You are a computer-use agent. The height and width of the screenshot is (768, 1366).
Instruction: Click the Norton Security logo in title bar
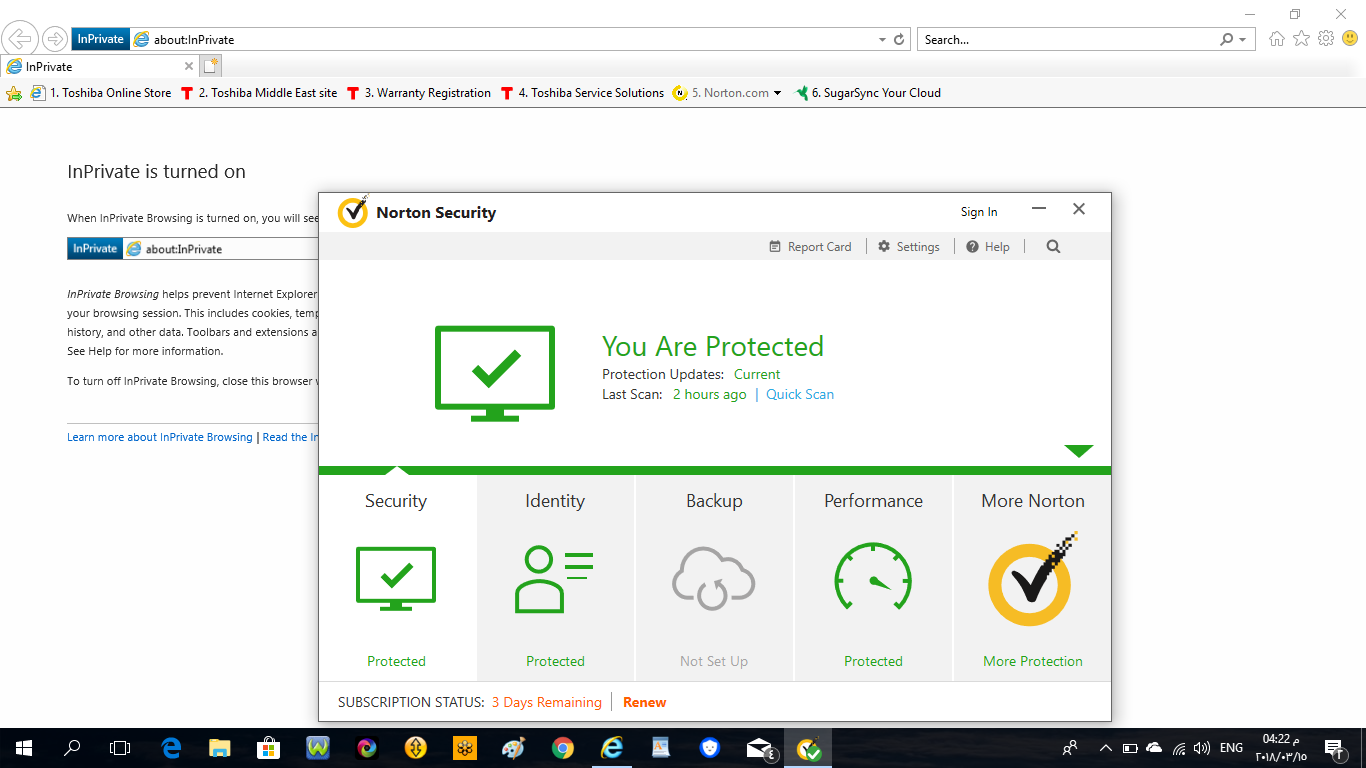[353, 212]
